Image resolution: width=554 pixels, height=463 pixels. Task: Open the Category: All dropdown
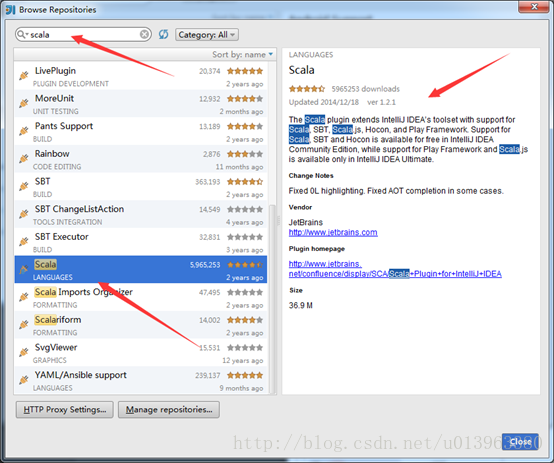(x=207, y=35)
